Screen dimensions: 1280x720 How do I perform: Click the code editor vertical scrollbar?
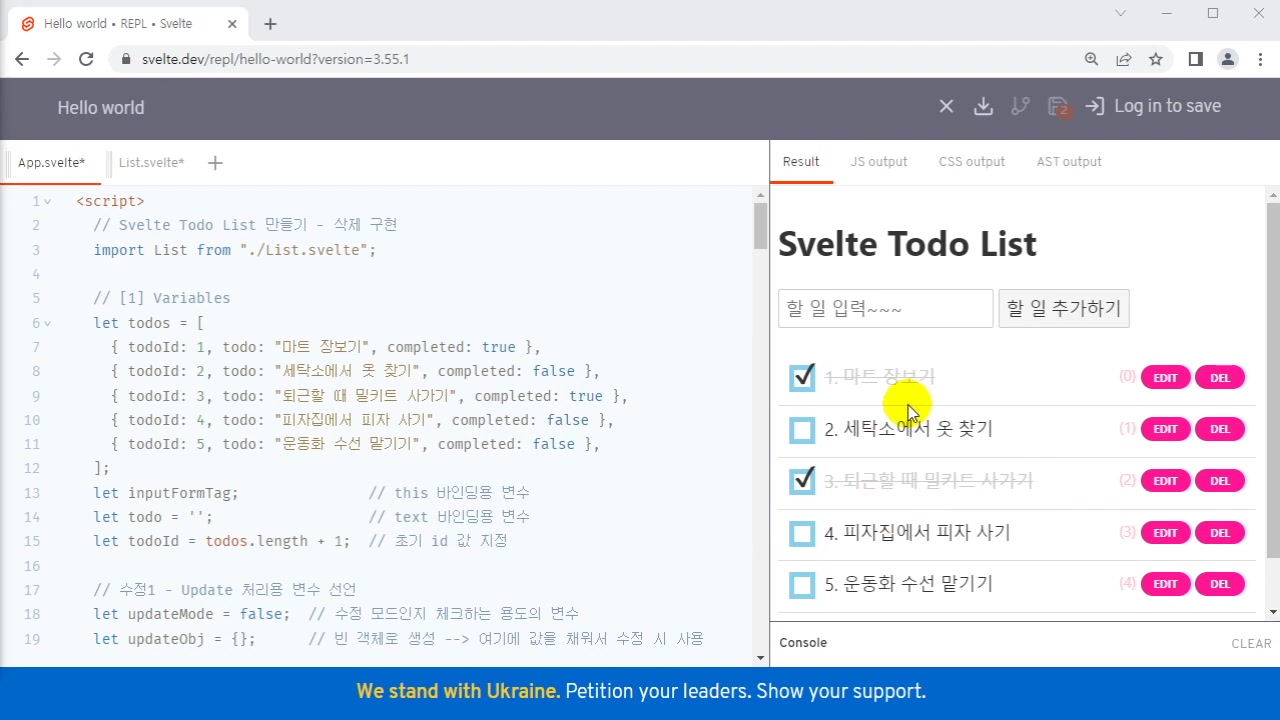tap(761, 225)
